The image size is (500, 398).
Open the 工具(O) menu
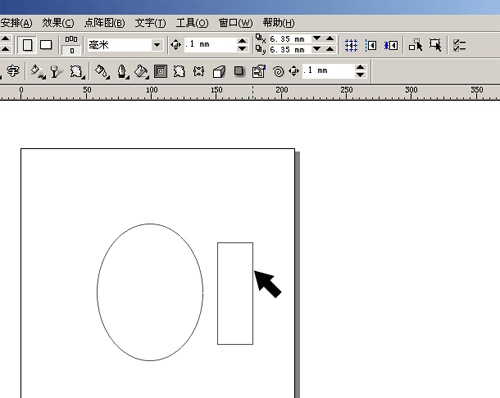point(192,23)
